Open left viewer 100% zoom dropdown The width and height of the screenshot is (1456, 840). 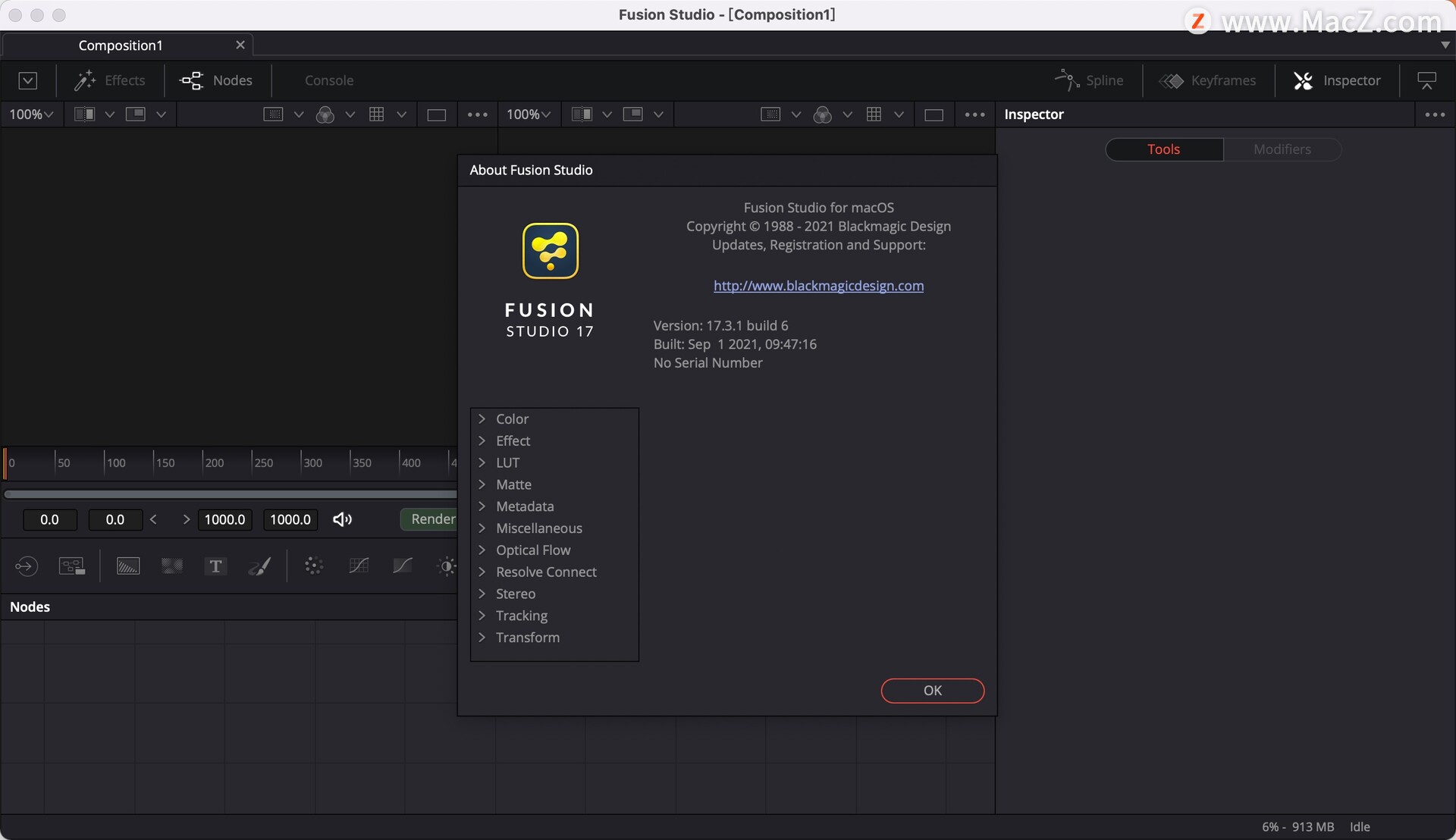pos(31,114)
